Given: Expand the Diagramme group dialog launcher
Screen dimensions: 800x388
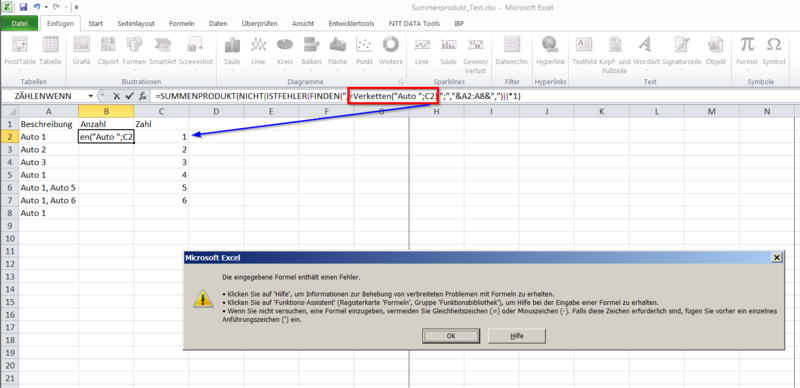Looking at the screenshot, I should (401, 82).
